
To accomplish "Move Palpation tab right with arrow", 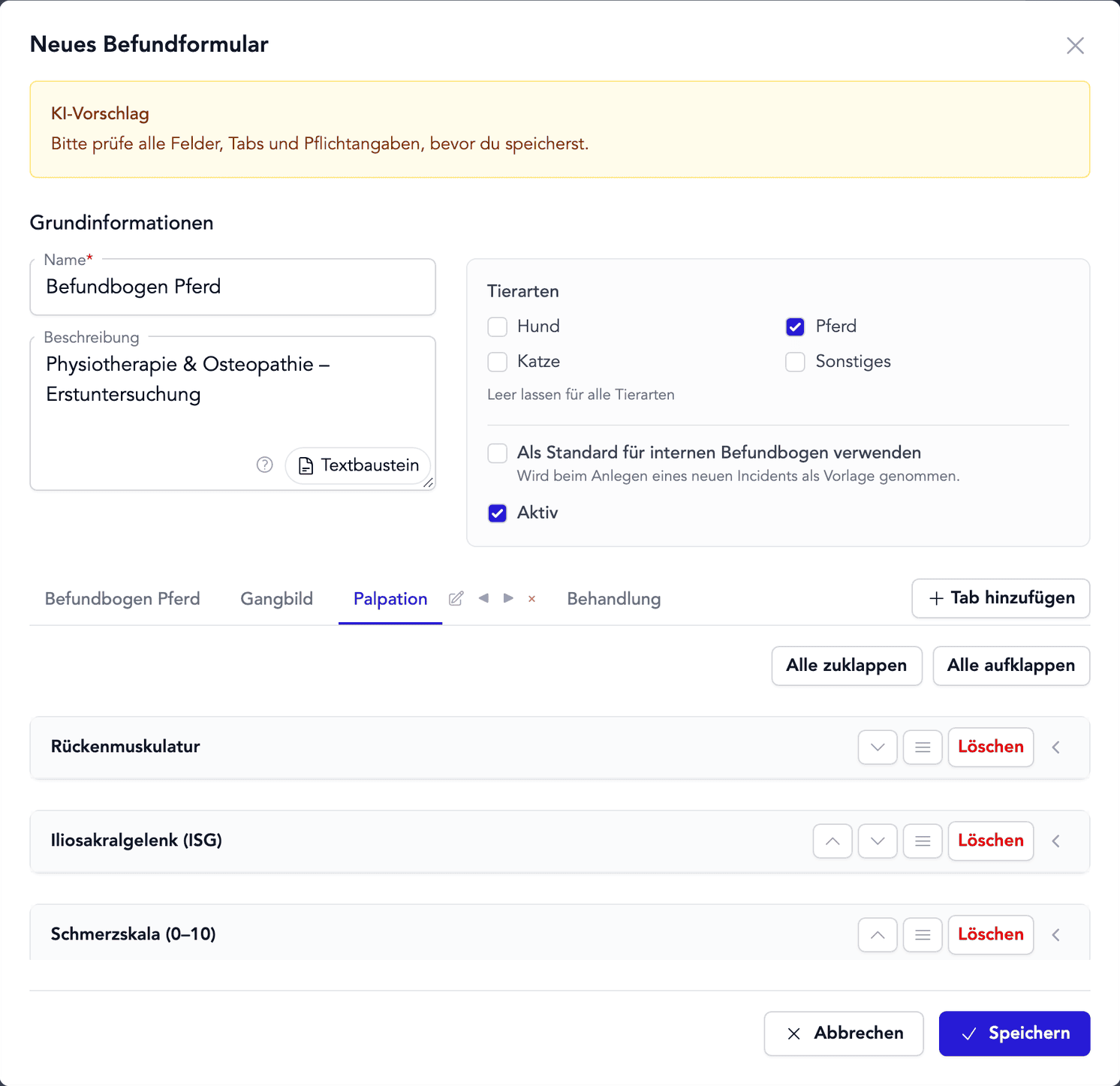I will pyautogui.click(x=508, y=598).
